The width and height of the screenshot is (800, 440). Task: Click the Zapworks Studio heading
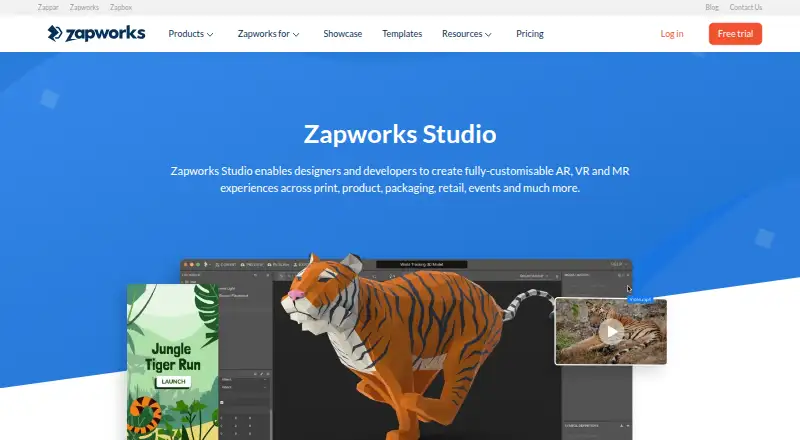tap(400, 134)
